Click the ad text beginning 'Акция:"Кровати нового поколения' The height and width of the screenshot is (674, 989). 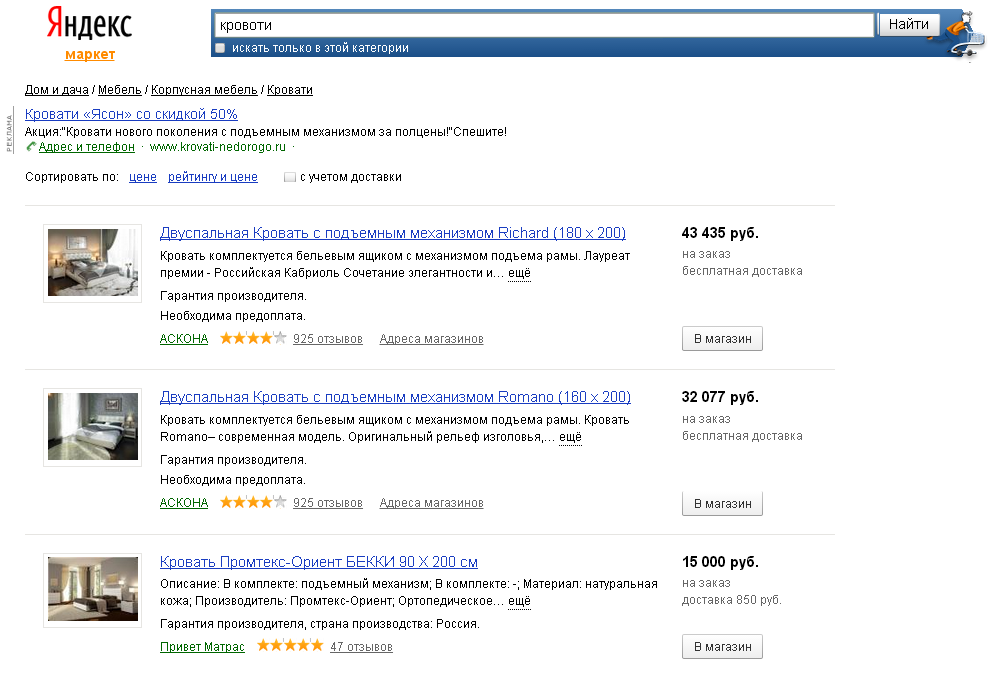(266, 132)
